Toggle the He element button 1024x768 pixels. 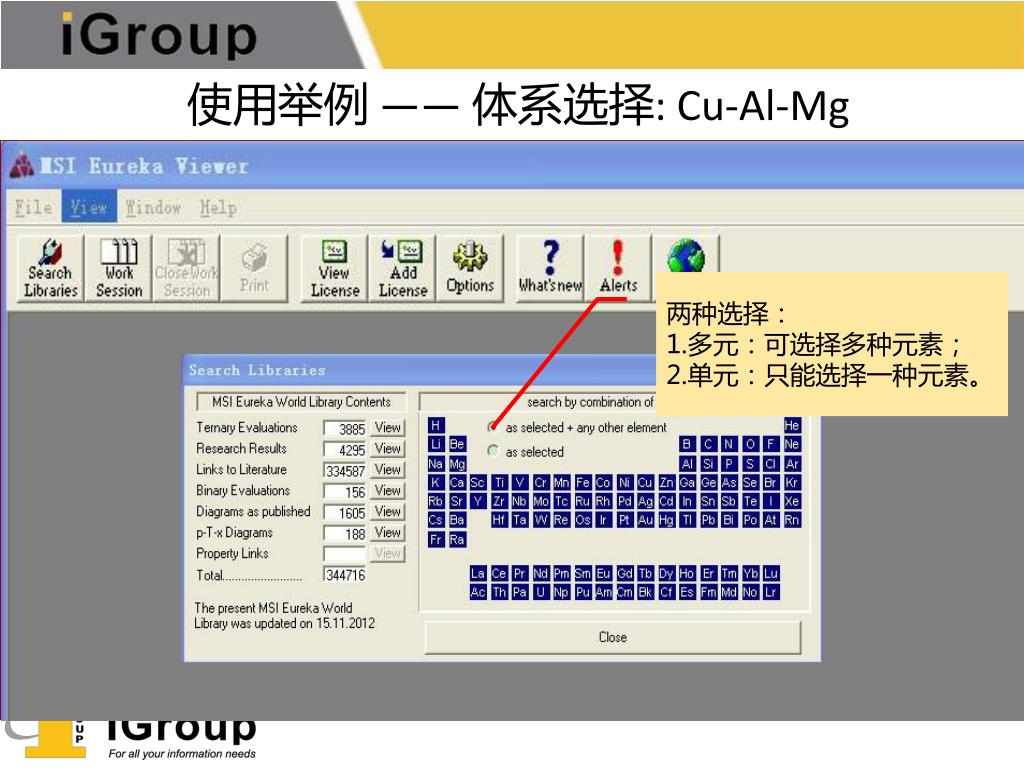pyautogui.click(x=792, y=425)
